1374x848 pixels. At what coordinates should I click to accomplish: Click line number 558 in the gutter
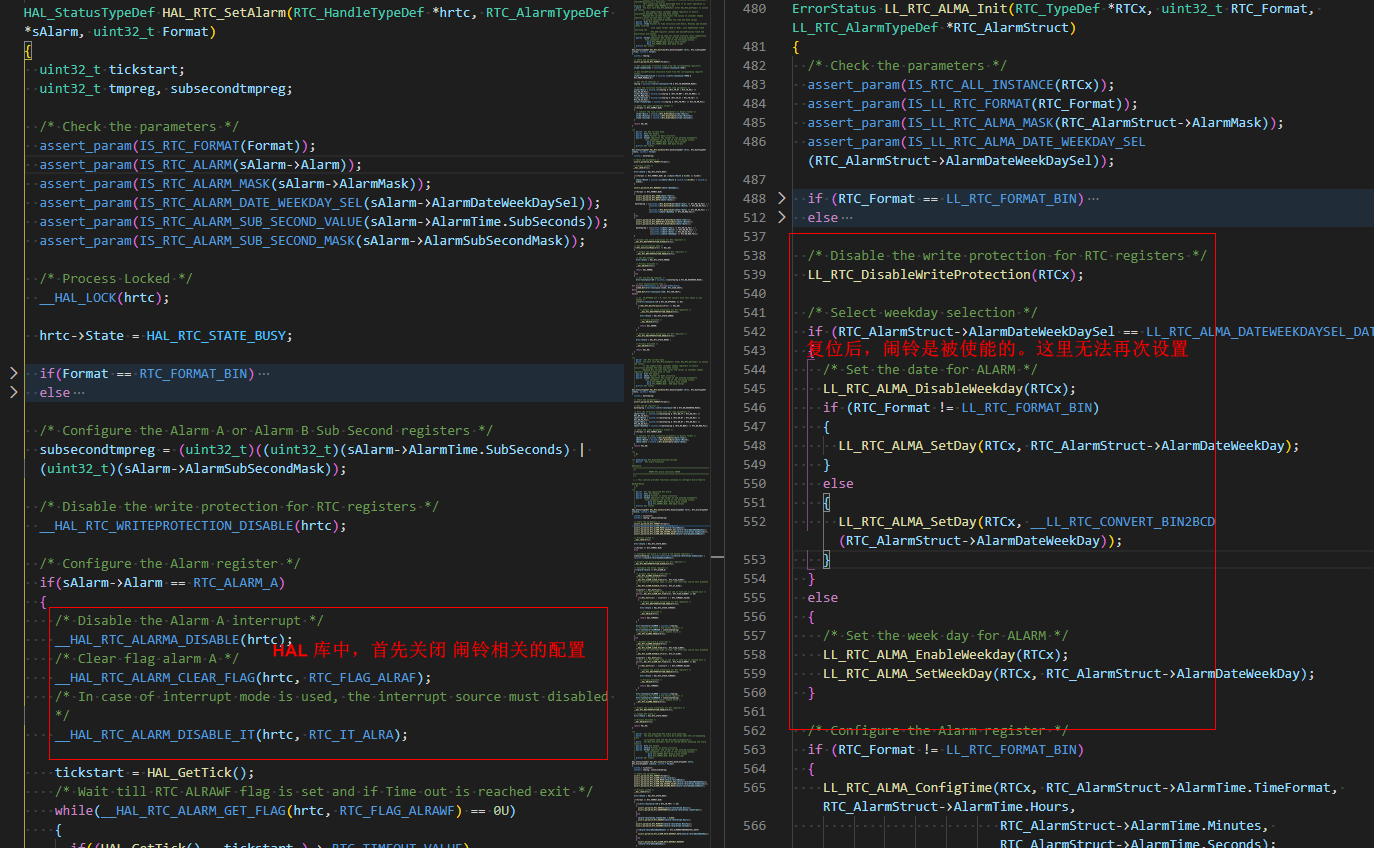(754, 655)
